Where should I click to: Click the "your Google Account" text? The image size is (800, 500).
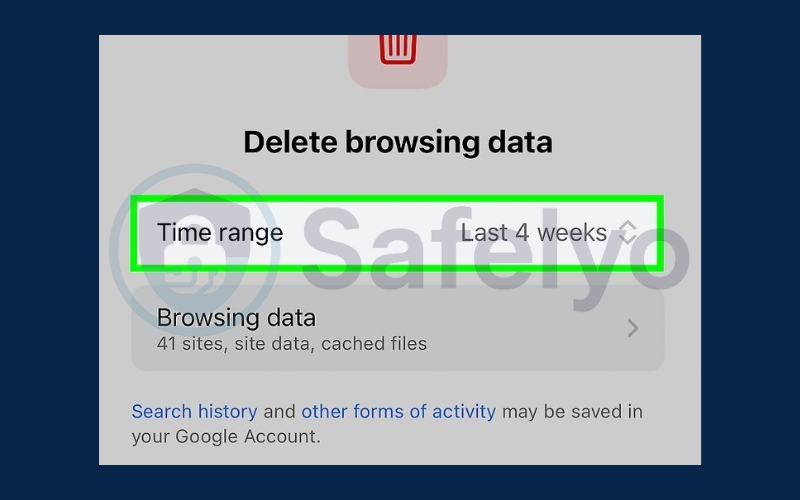(x=224, y=436)
